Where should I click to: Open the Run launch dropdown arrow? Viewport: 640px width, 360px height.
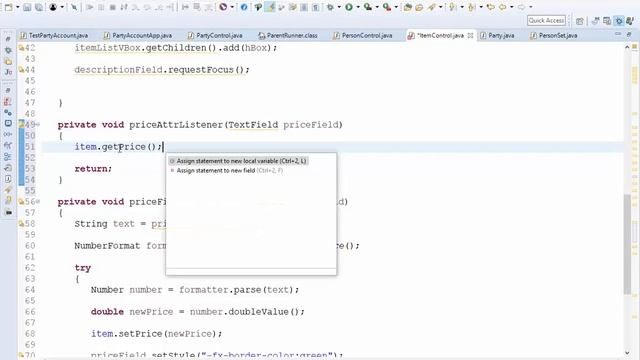(358, 7)
